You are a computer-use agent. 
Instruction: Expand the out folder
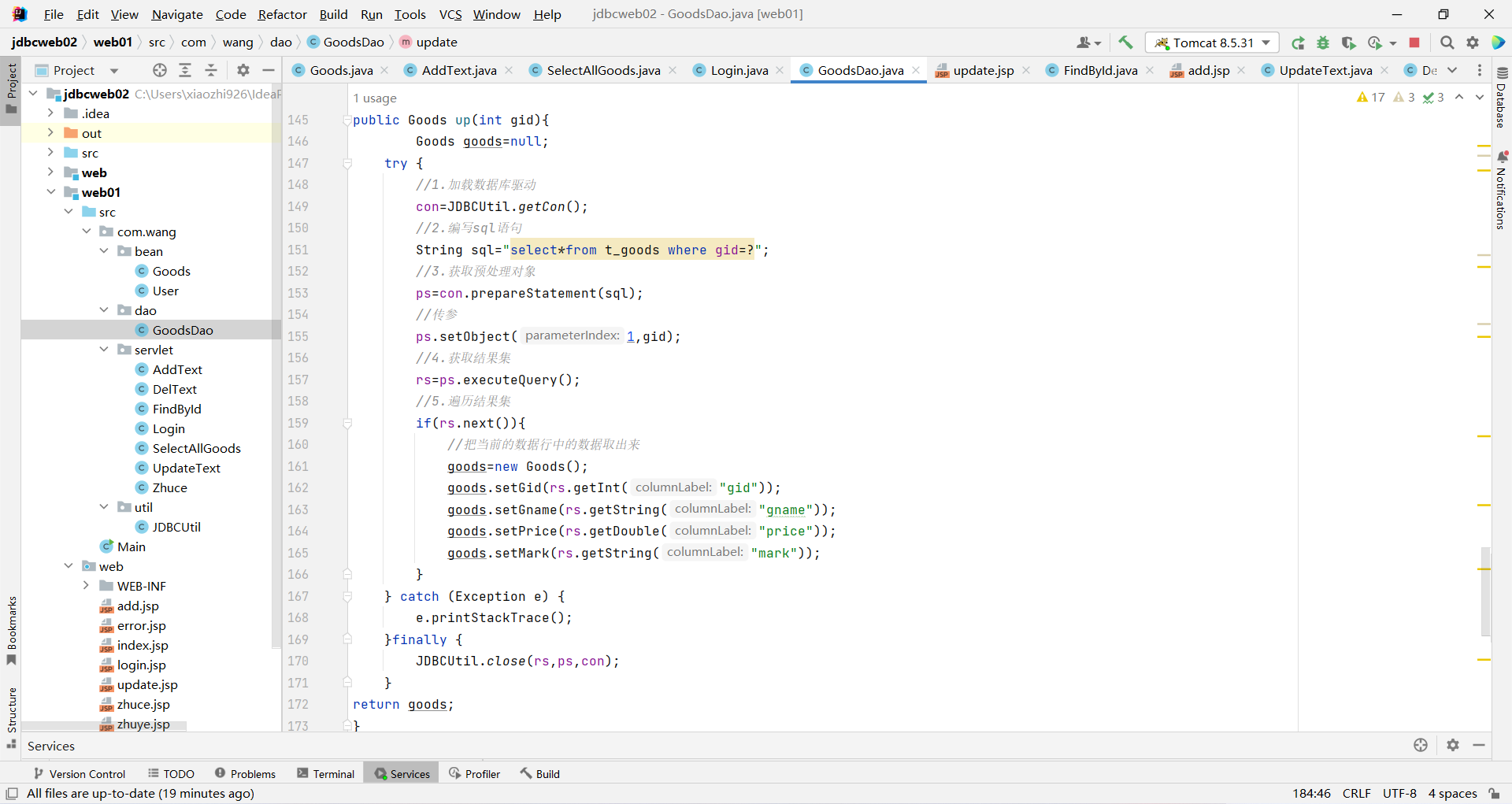pos(50,133)
